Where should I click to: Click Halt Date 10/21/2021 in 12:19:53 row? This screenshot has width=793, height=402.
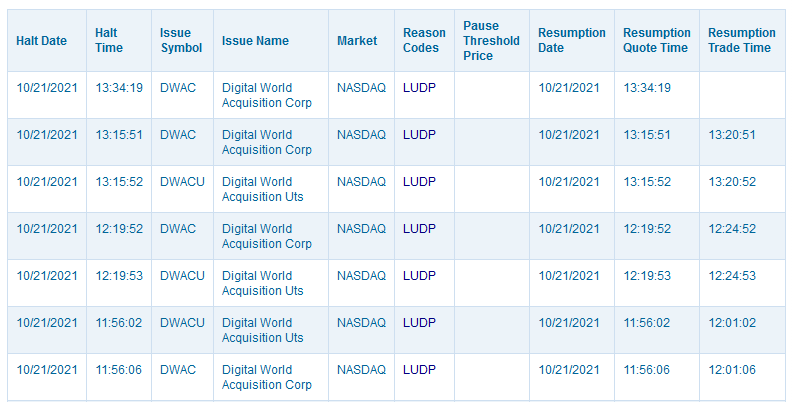pos(47,276)
